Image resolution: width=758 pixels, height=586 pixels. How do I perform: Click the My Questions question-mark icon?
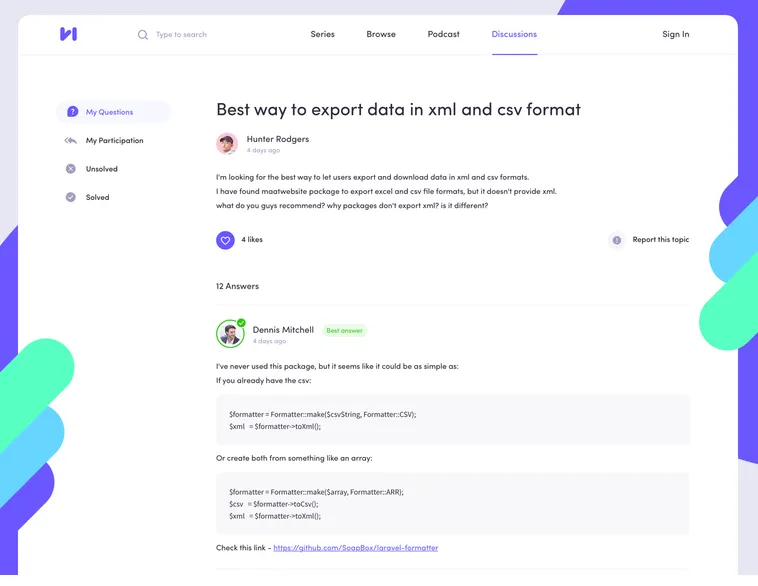click(x=71, y=112)
